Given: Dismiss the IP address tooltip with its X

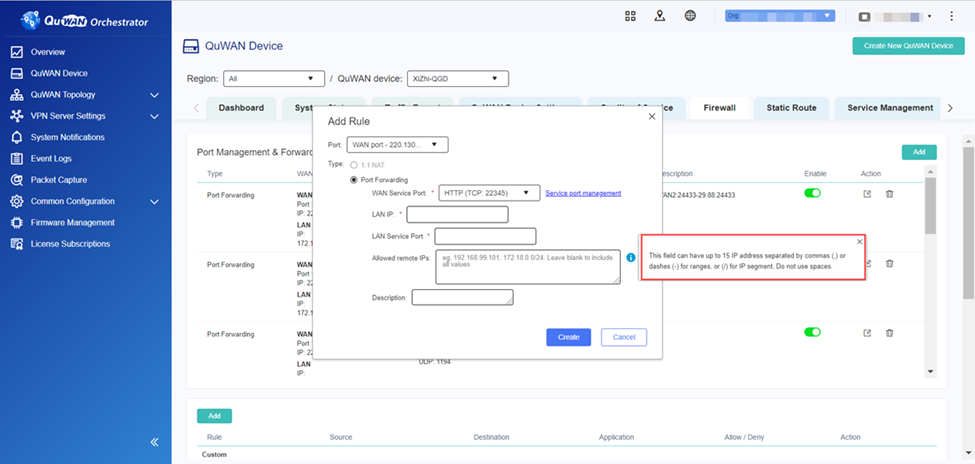Looking at the screenshot, I should coord(859,241).
